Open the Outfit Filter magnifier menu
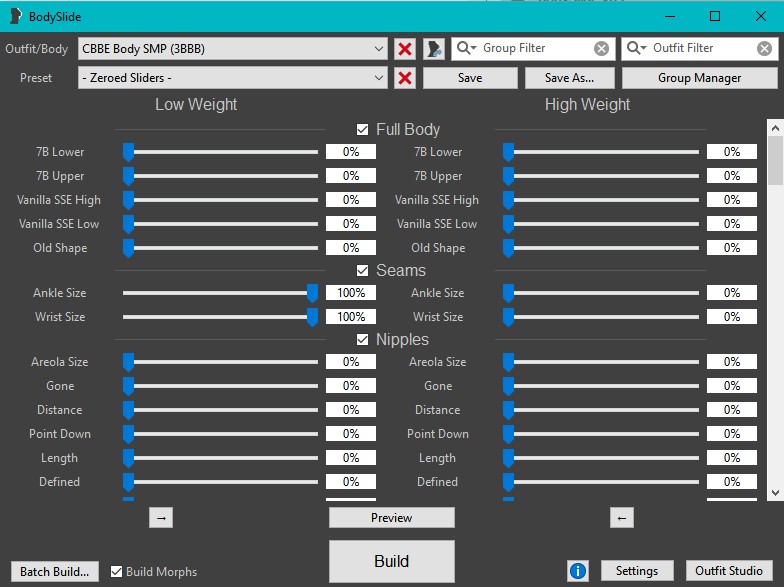 click(x=636, y=48)
